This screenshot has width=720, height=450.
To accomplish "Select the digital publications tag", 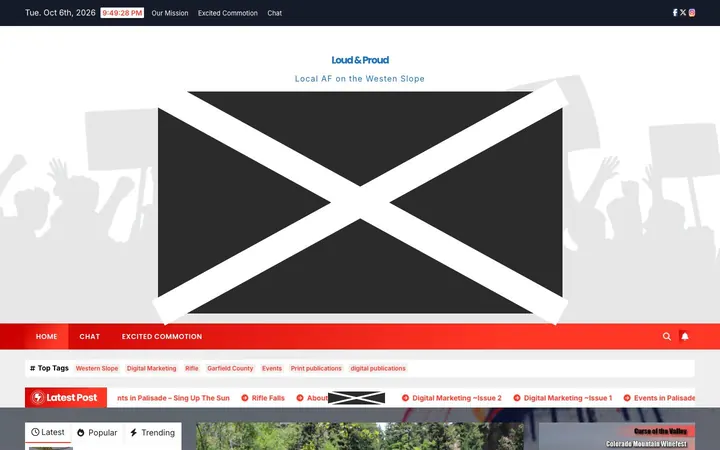I will coord(378,368).
